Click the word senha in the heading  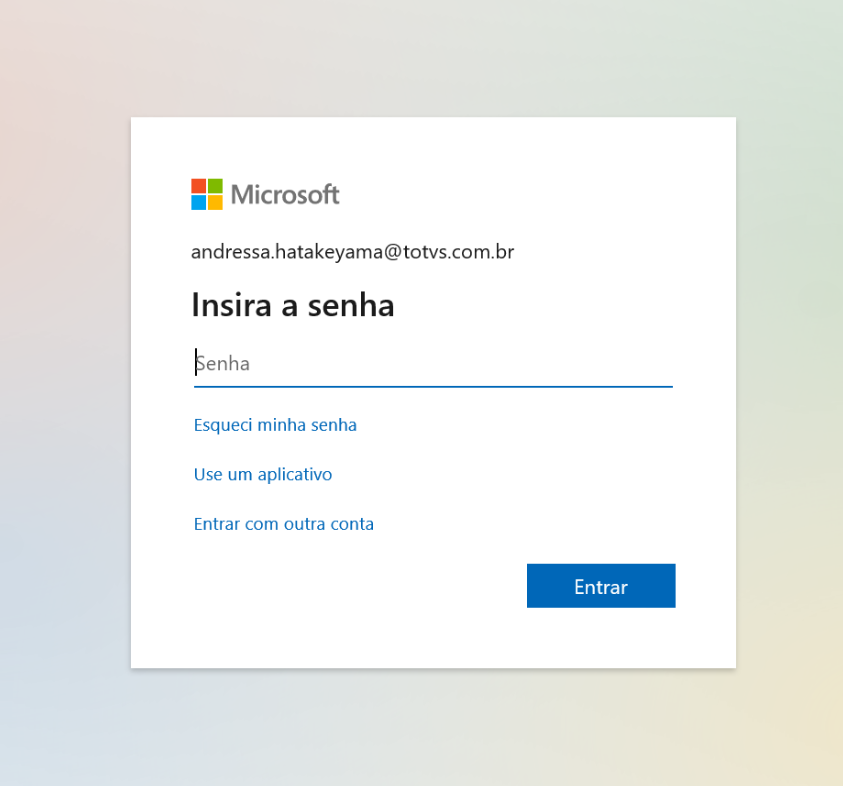point(350,305)
